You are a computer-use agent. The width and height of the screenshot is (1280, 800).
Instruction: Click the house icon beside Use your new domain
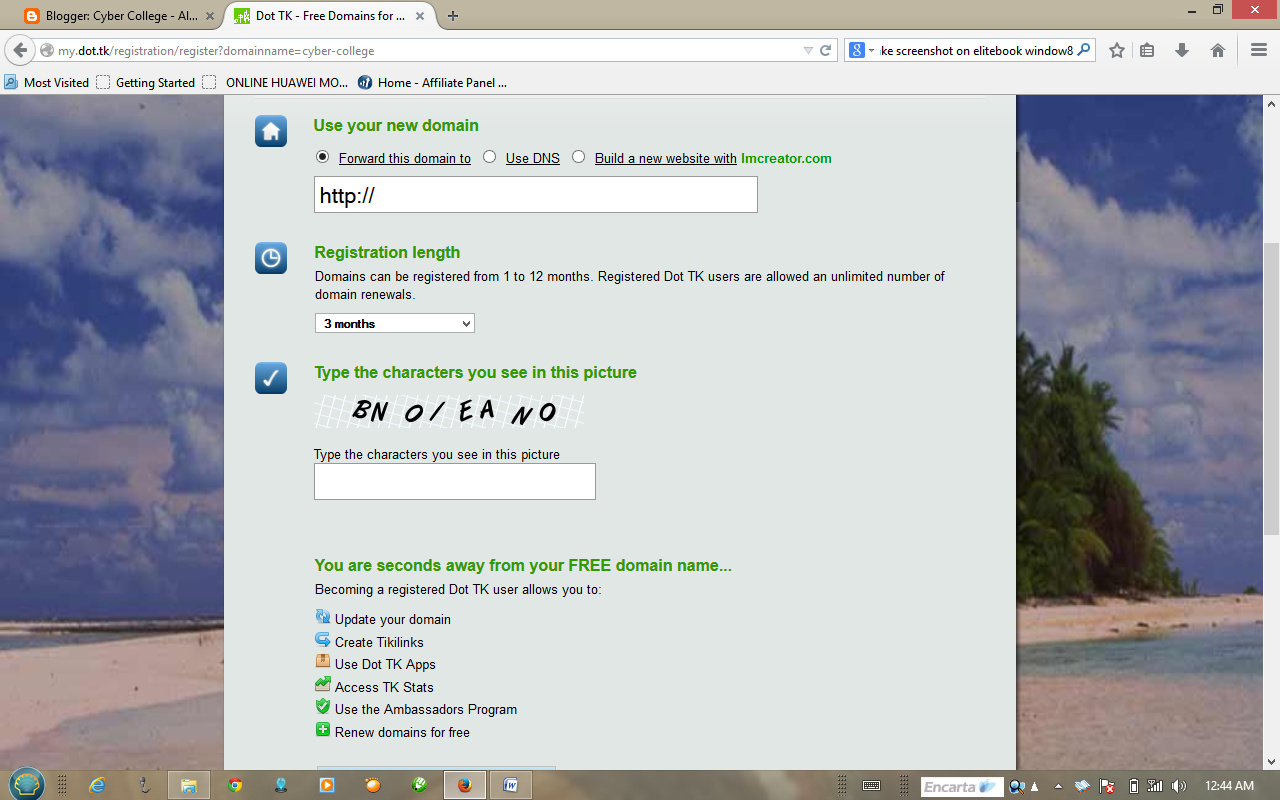click(x=271, y=131)
